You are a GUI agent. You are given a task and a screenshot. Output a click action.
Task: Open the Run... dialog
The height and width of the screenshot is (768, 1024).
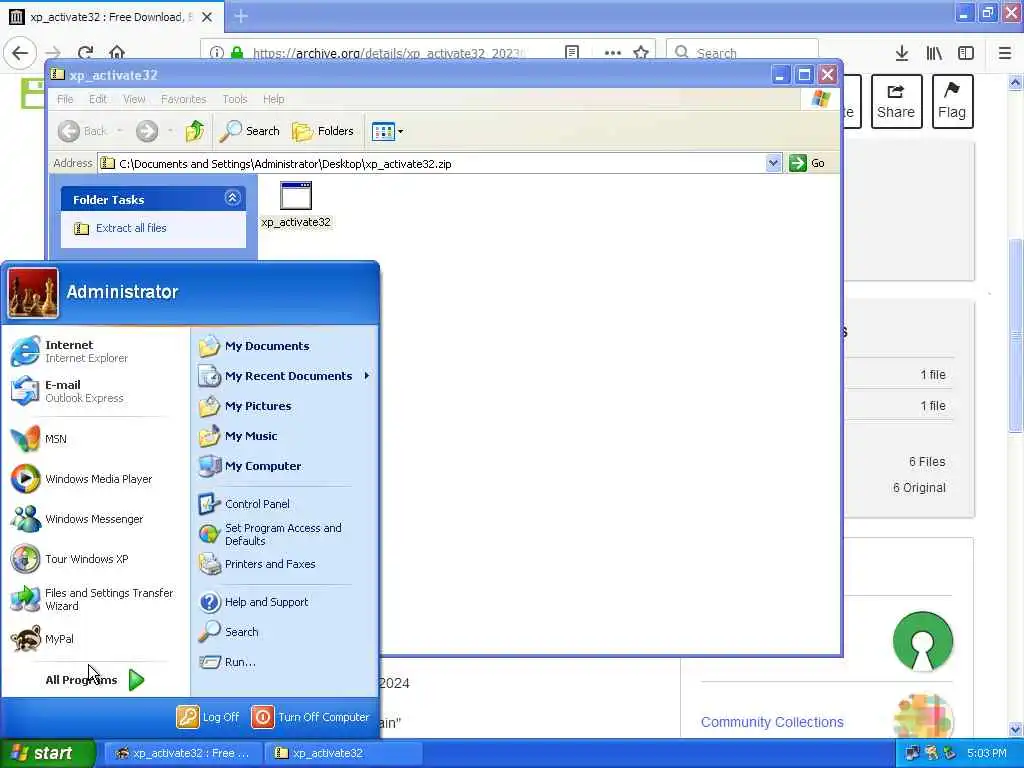pos(227,662)
